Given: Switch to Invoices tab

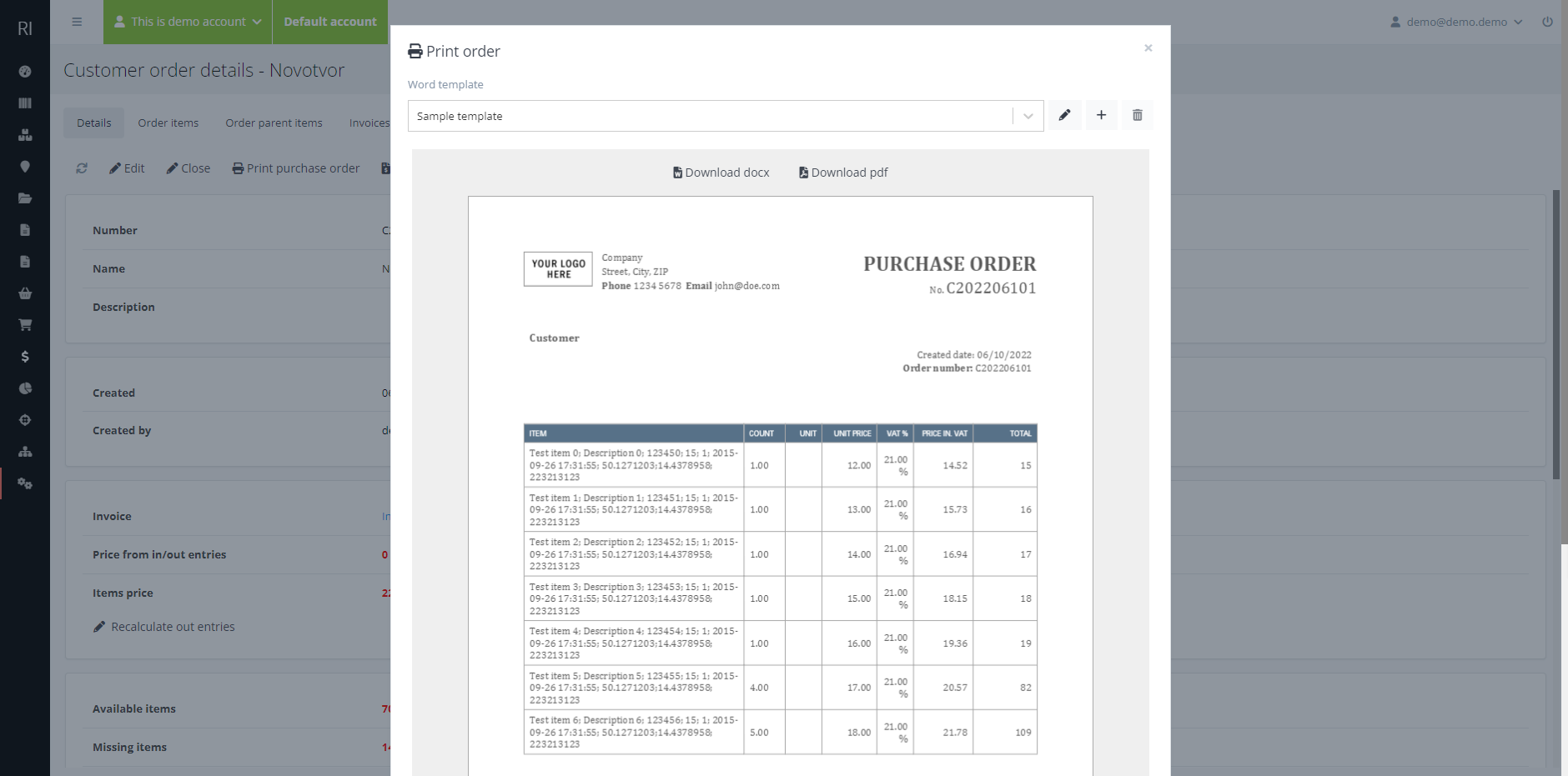Looking at the screenshot, I should [x=369, y=123].
